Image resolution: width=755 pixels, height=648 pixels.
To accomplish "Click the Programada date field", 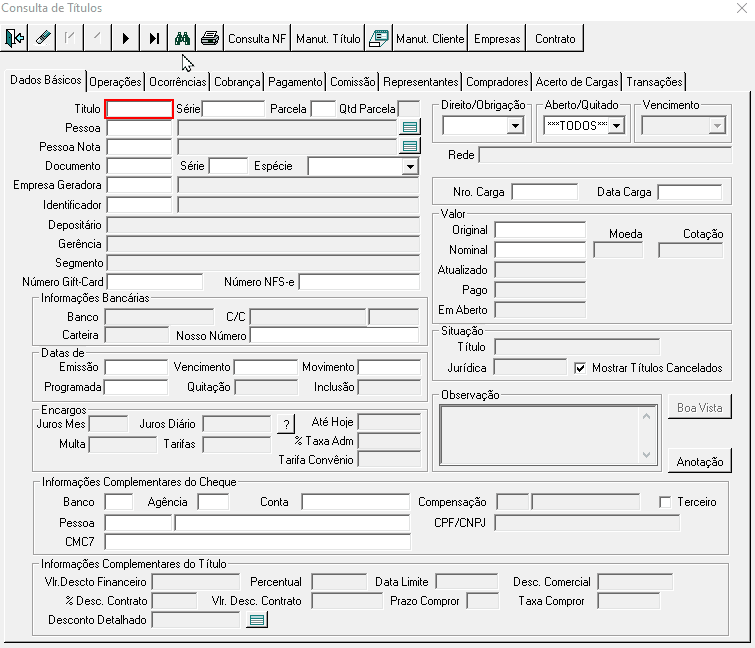I will pos(136,387).
